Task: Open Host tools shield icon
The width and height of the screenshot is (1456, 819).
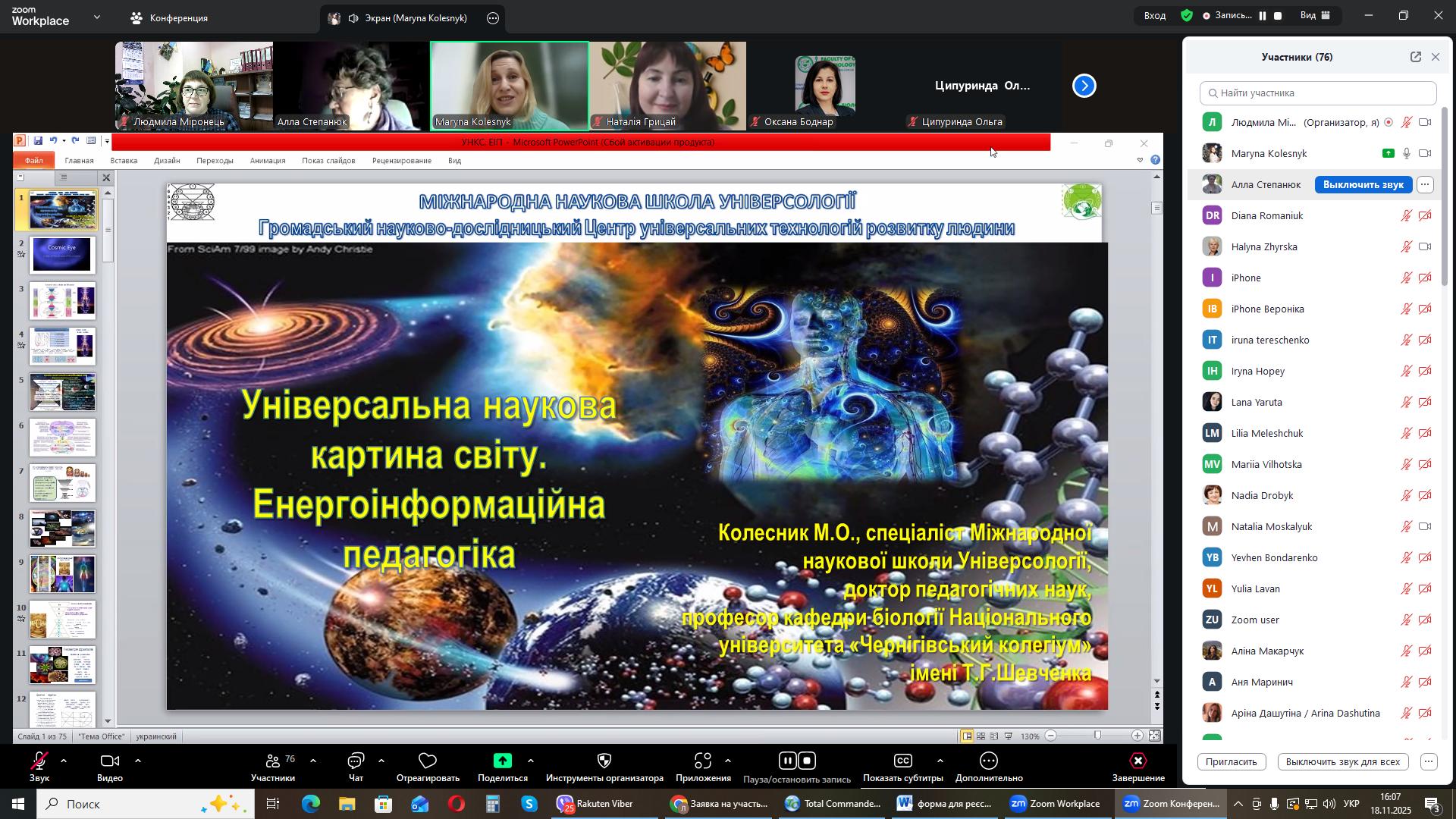Action: click(x=604, y=762)
